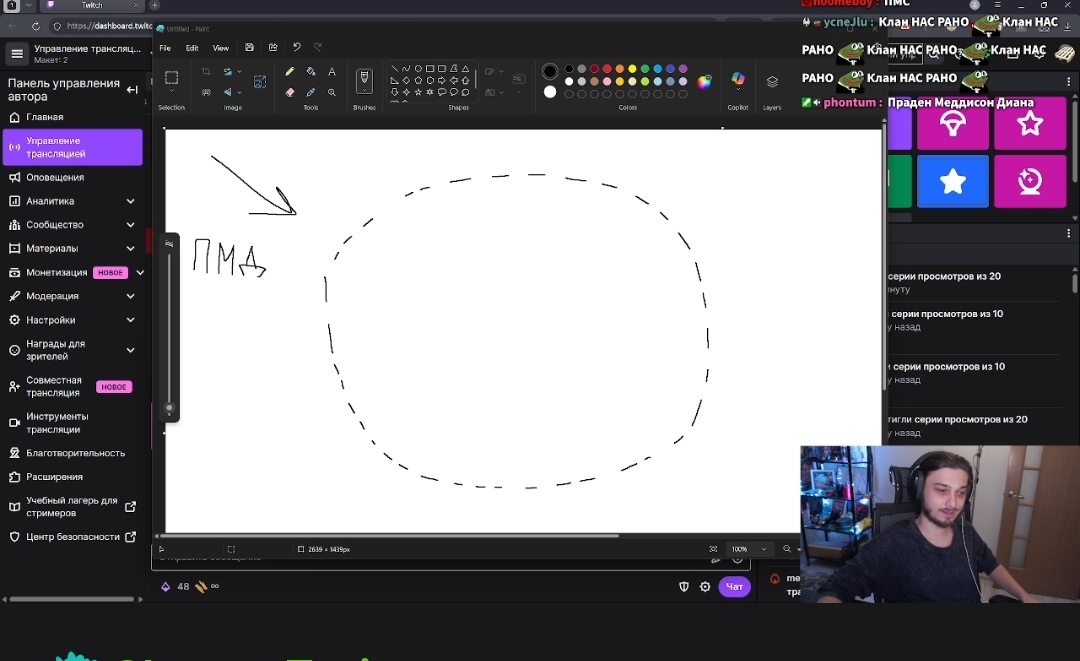Screen dimensions: 1080x661
Task: Pick the Oval shape in Shapes gallery
Action: (x=418, y=69)
